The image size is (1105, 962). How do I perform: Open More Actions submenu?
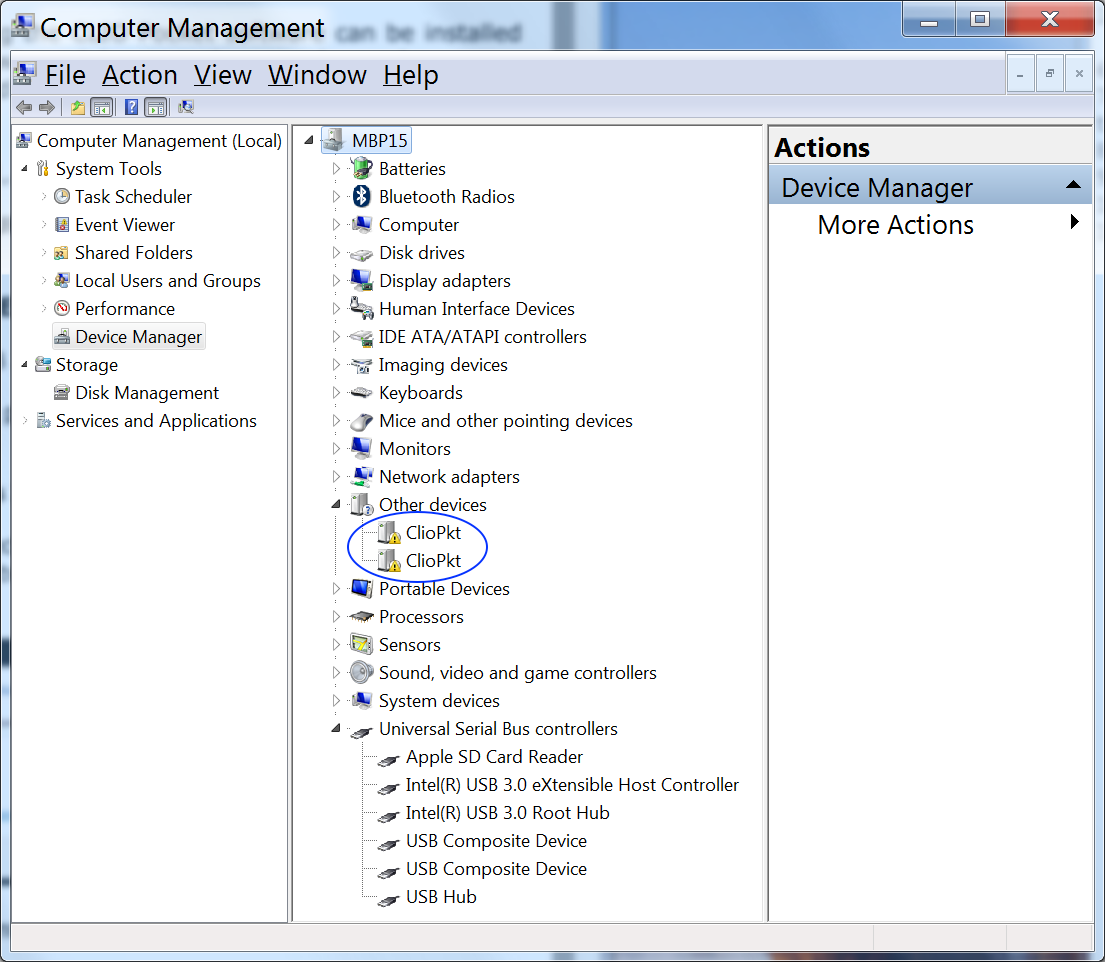click(930, 225)
